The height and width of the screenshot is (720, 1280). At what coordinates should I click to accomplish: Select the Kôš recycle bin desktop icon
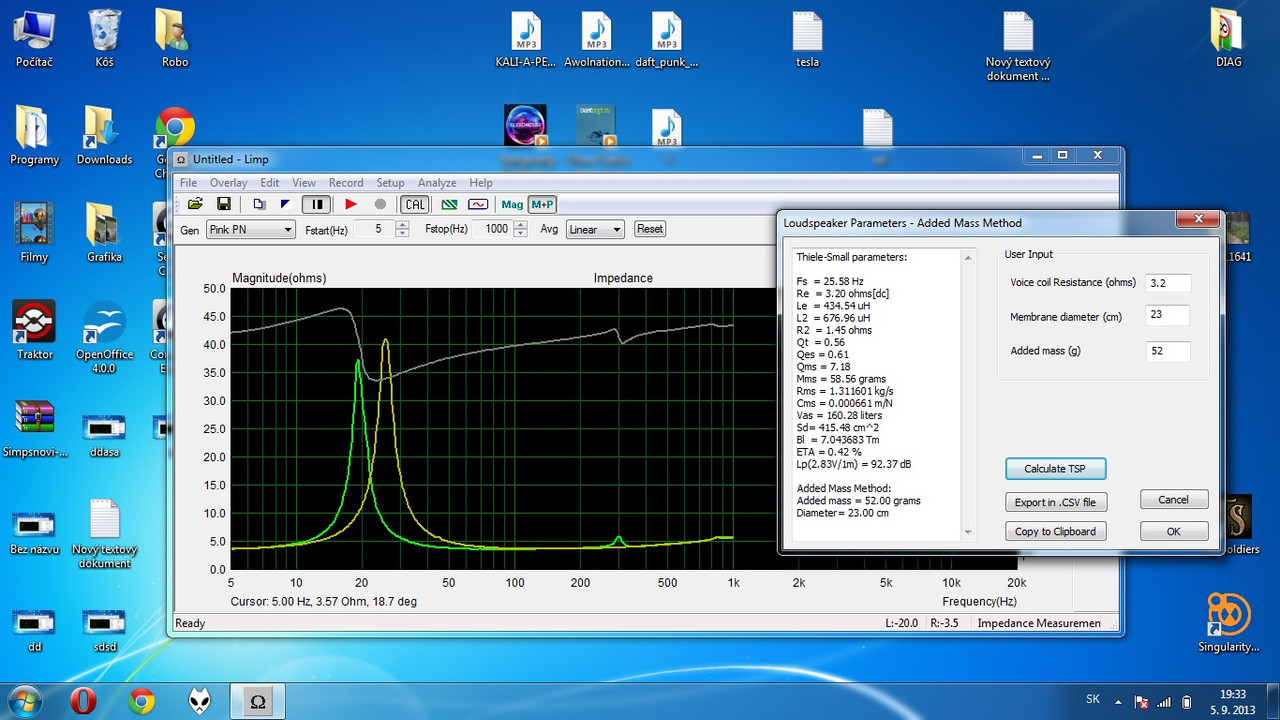point(104,39)
